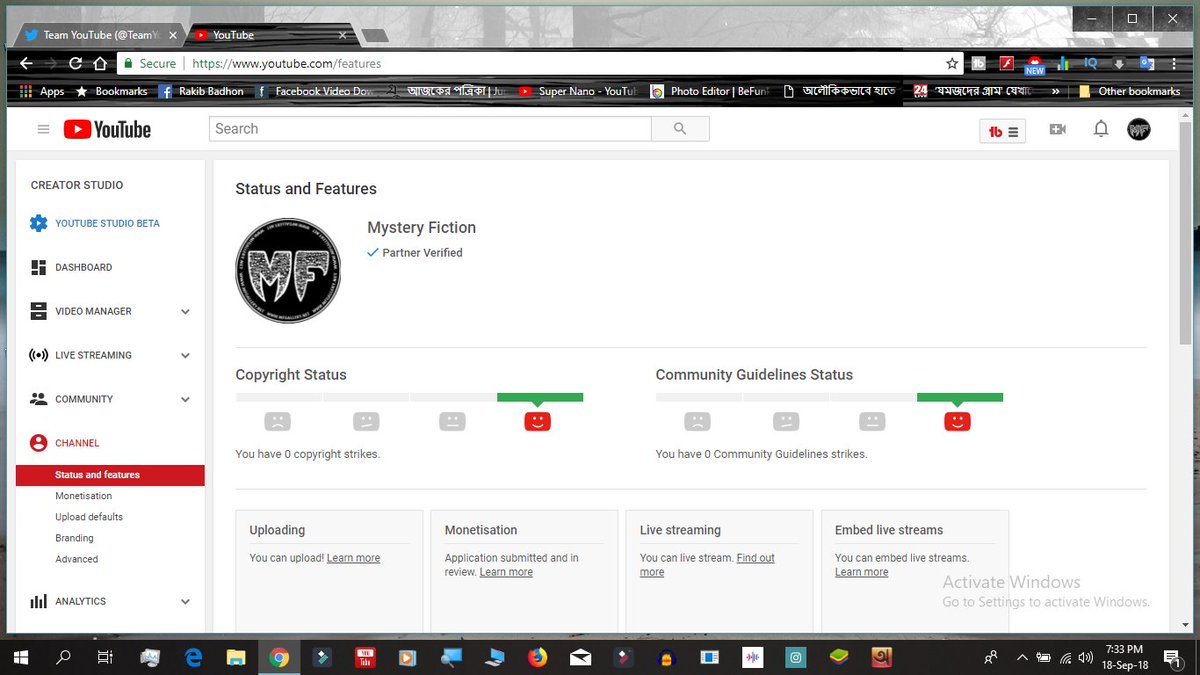The image size is (1200, 675).
Task: Click the Chrome home button
Action: click(100, 63)
